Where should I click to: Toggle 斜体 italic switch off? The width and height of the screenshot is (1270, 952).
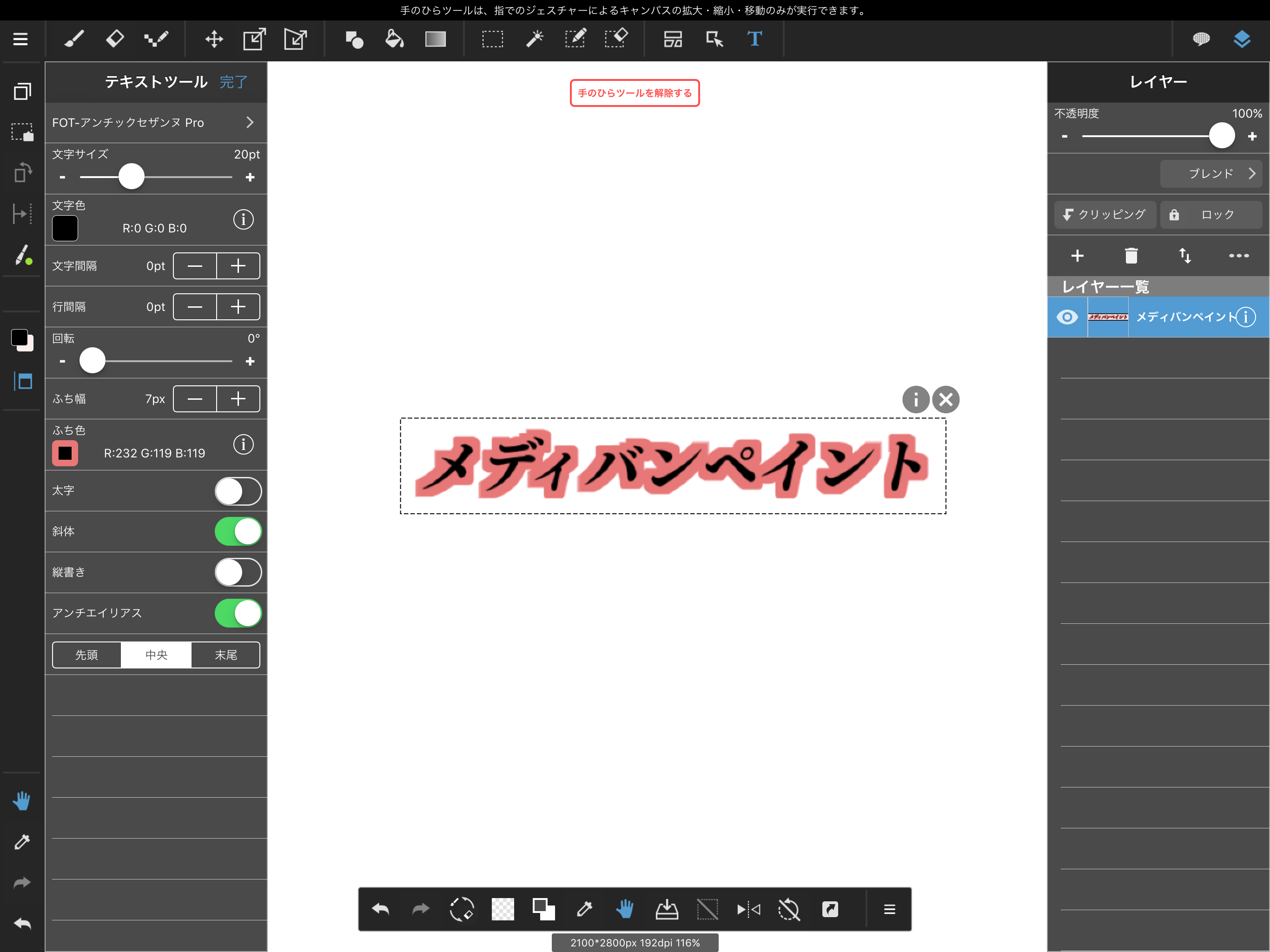click(x=238, y=532)
